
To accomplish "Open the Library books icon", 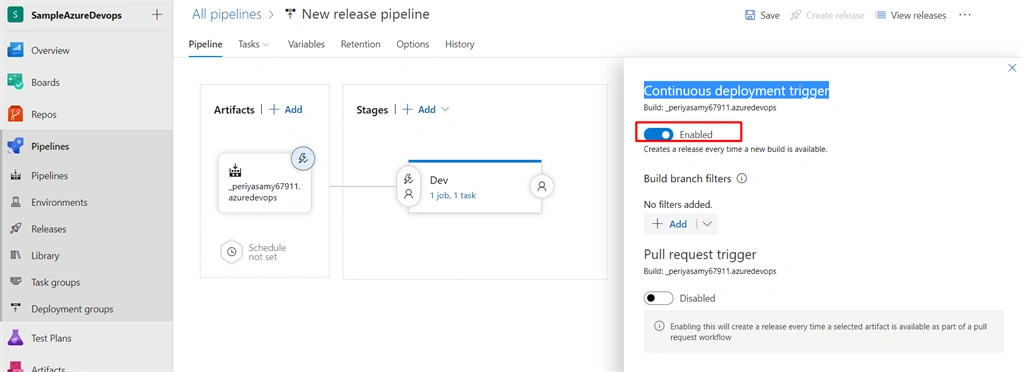I will (16, 256).
